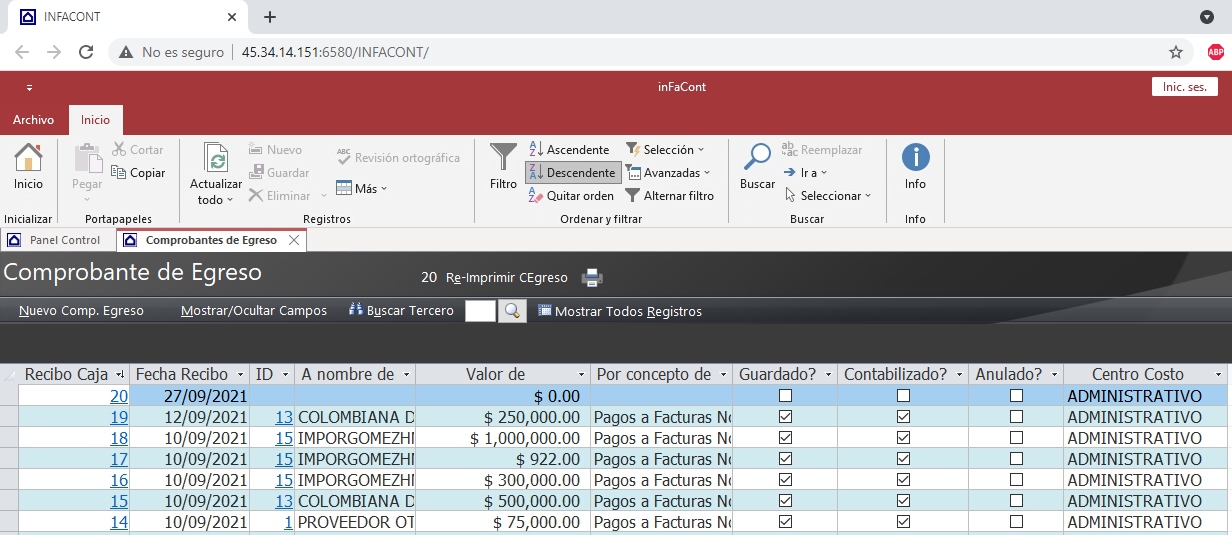The height and width of the screenshot is (535, 1232).
Task: Open the Recibo Caja column dropdown
Action: pos(119,375)
